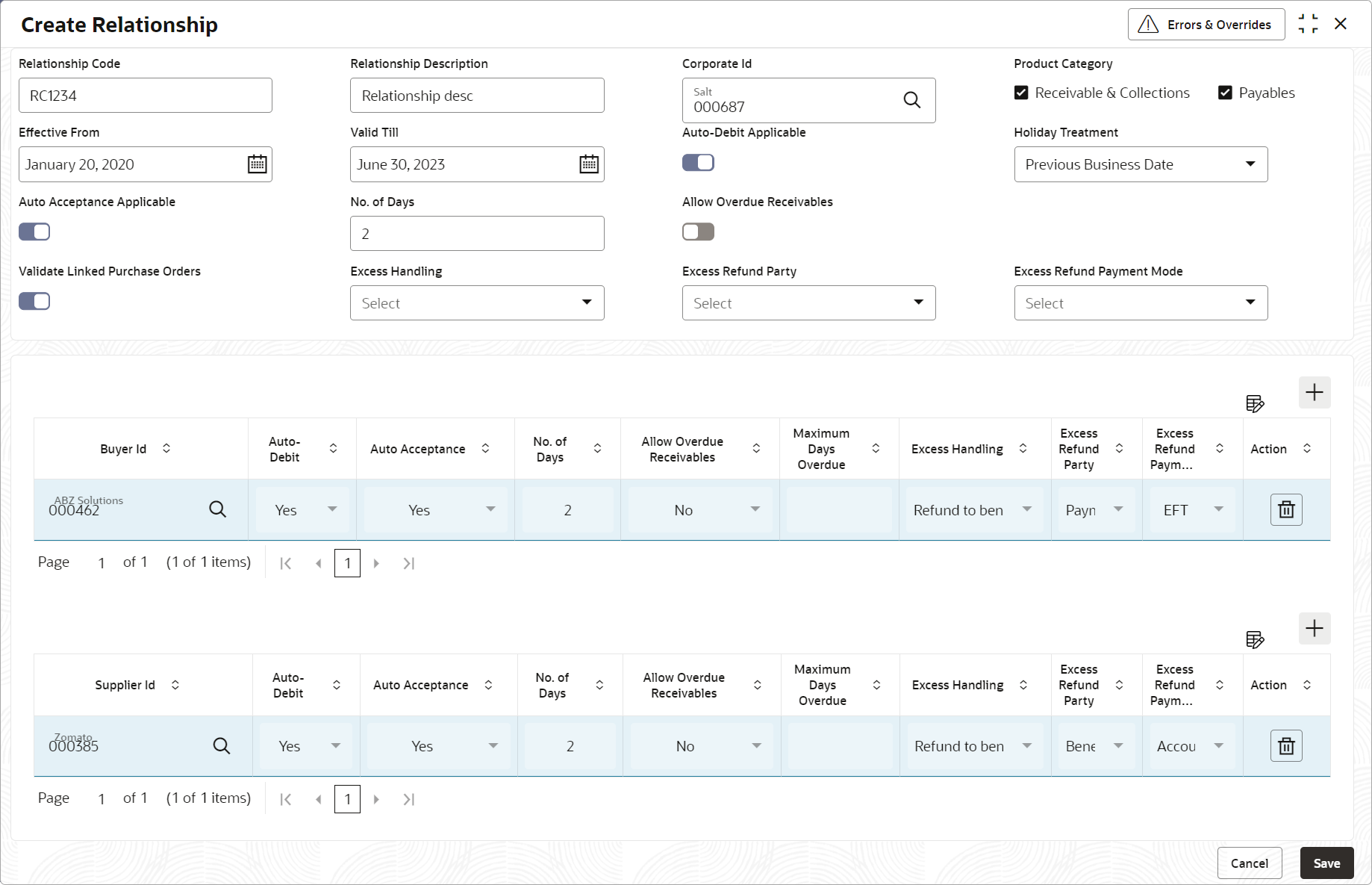Add a new row to supplier table

point(1314,629)
